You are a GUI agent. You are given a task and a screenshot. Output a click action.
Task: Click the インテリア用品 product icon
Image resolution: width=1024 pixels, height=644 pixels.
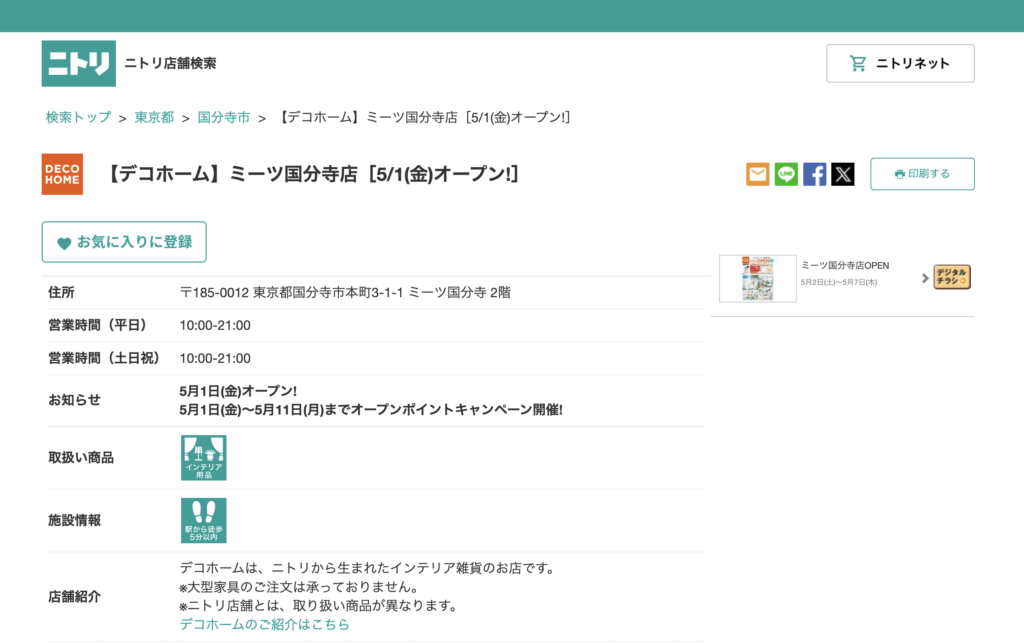pos(204,458)
